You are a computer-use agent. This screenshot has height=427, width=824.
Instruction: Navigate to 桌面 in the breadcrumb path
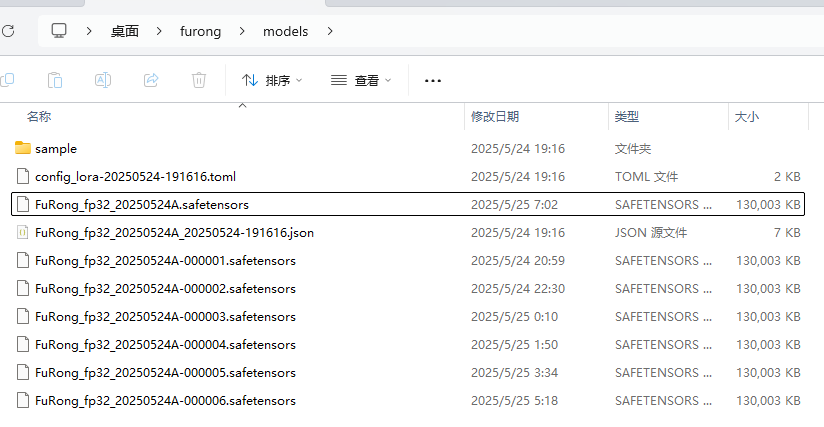[125, 31]
